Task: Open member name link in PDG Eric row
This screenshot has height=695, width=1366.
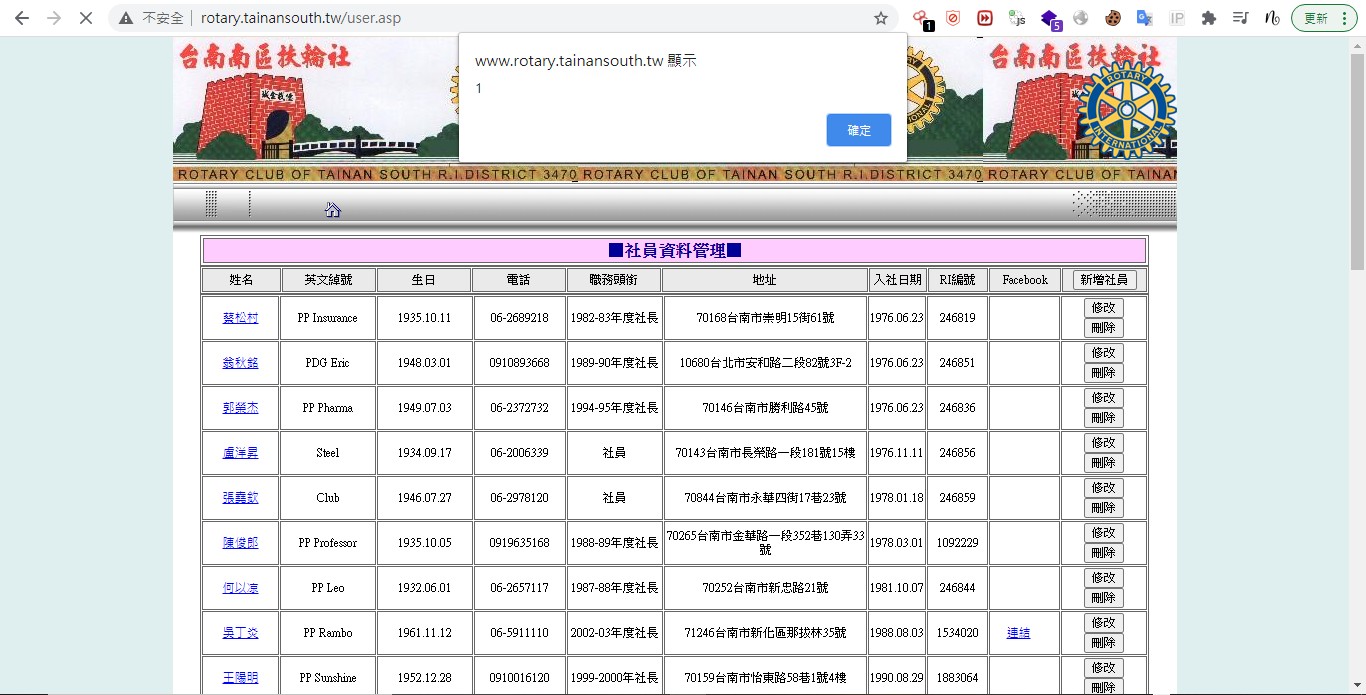Action: coord(240,363)
